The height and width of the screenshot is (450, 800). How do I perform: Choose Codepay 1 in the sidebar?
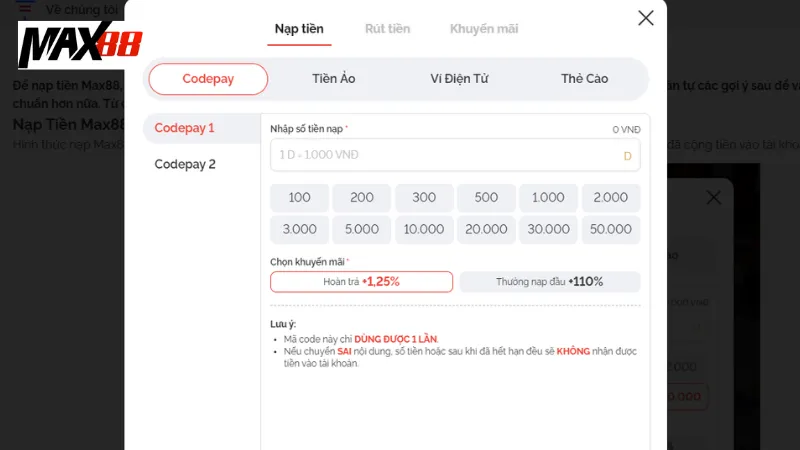point(202,128)
